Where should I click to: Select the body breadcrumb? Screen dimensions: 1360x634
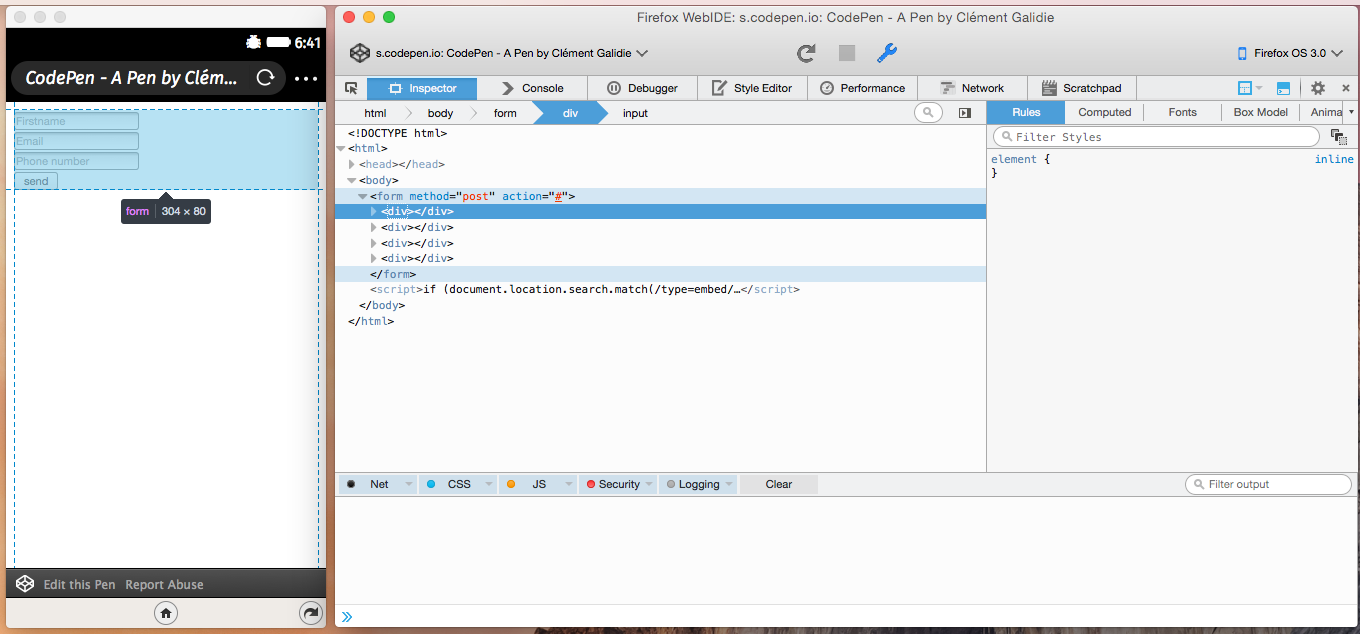point(440,113)
